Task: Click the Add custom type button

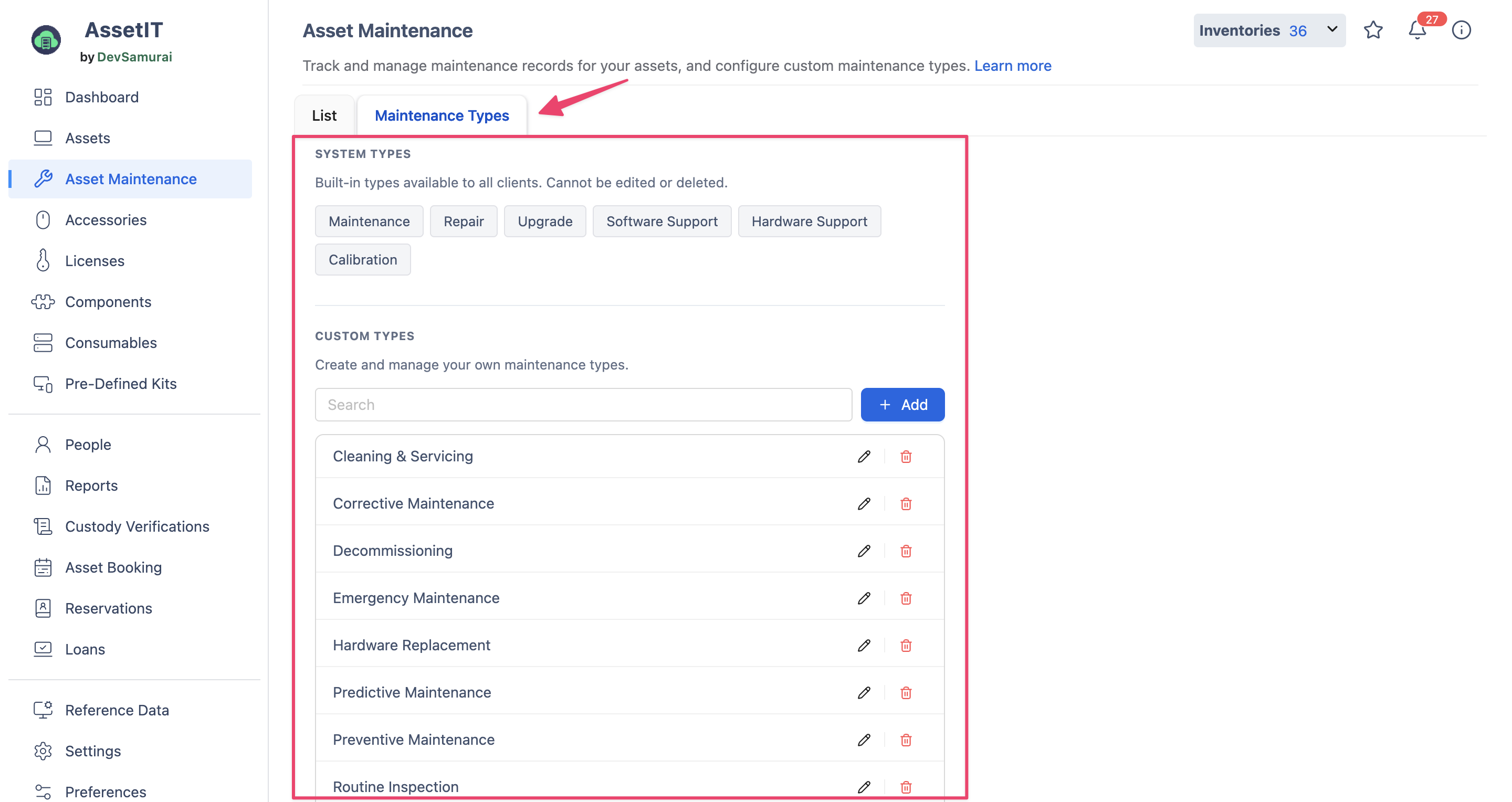Action: tap(902, 405)
